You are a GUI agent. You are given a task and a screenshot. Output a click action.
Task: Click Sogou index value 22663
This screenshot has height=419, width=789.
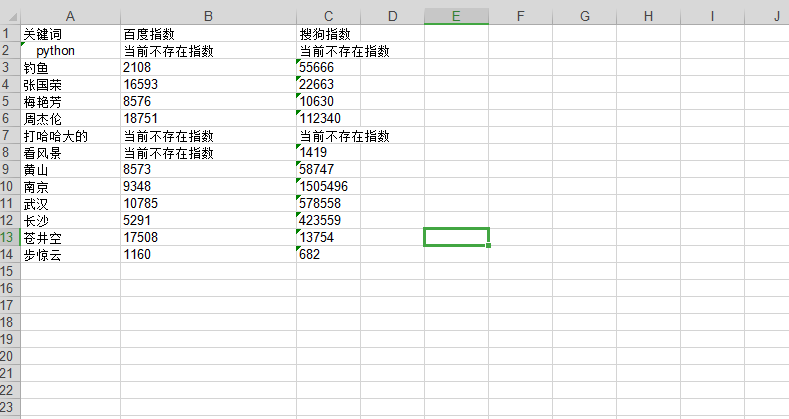coord(329,85)
